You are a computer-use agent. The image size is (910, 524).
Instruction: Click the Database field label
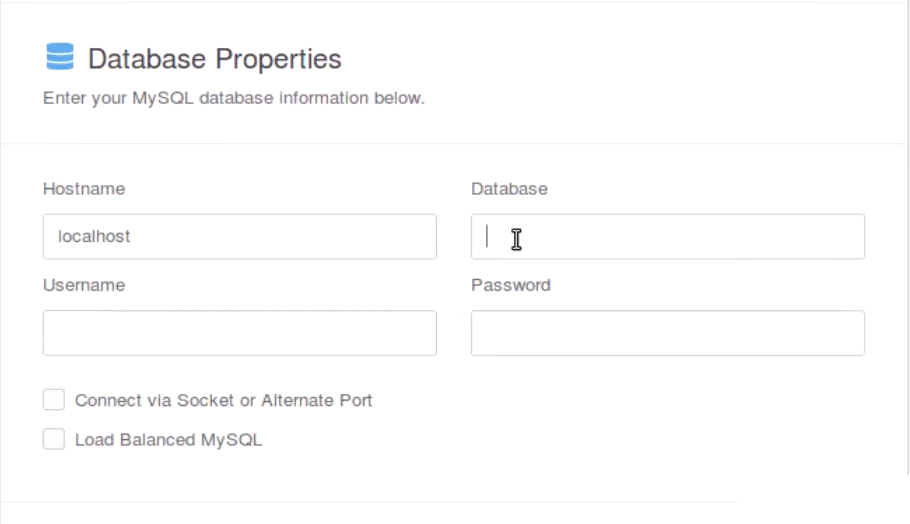[x=509, y=189]
